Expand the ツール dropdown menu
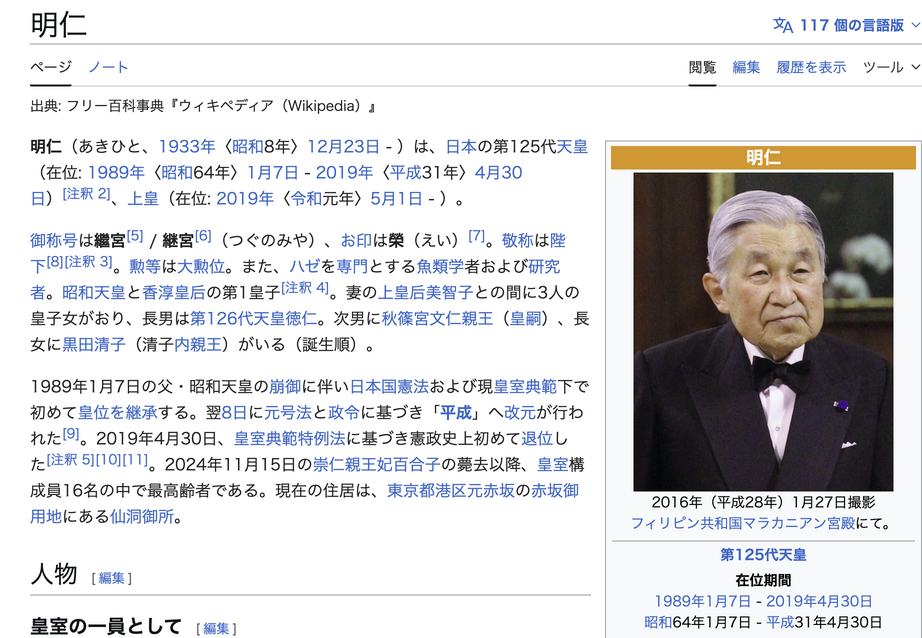 (x=890, y=67)
